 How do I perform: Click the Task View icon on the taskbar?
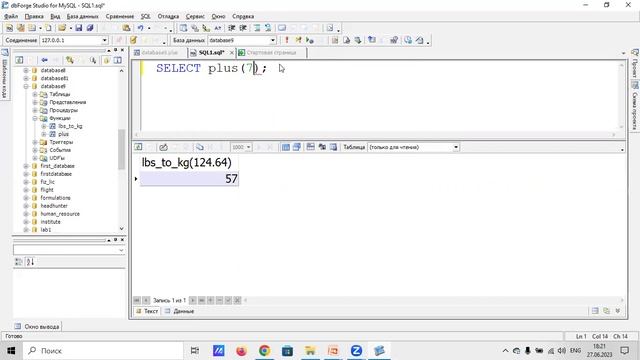point(195,351)
